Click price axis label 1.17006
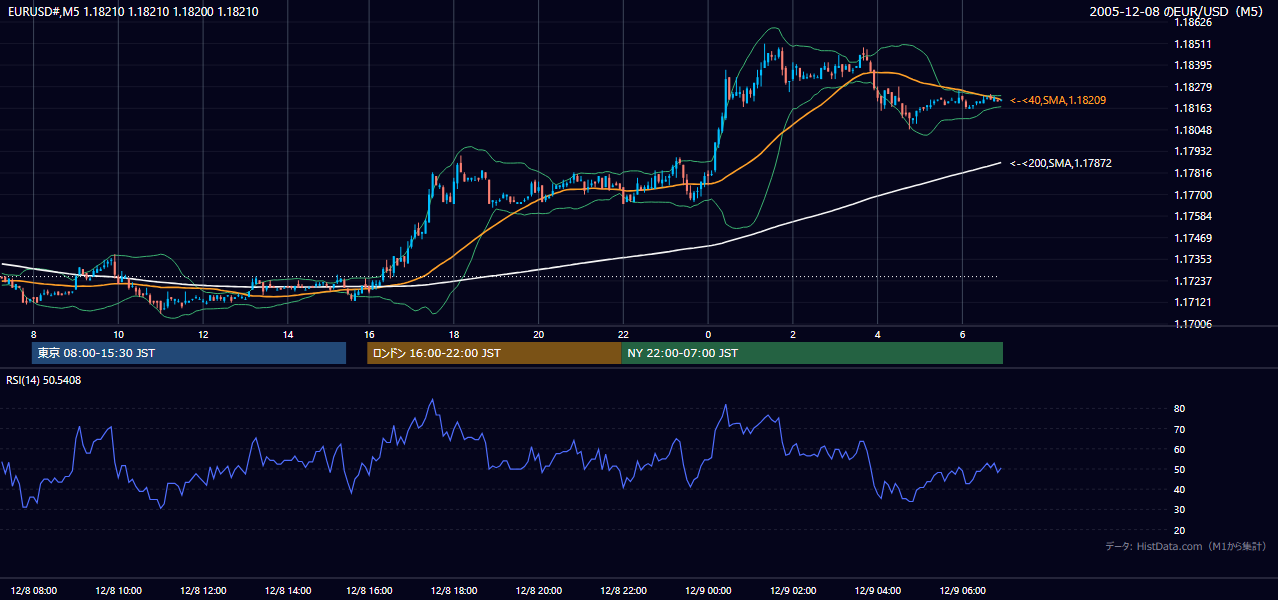1278x600 pixels. click(1193, 324)
